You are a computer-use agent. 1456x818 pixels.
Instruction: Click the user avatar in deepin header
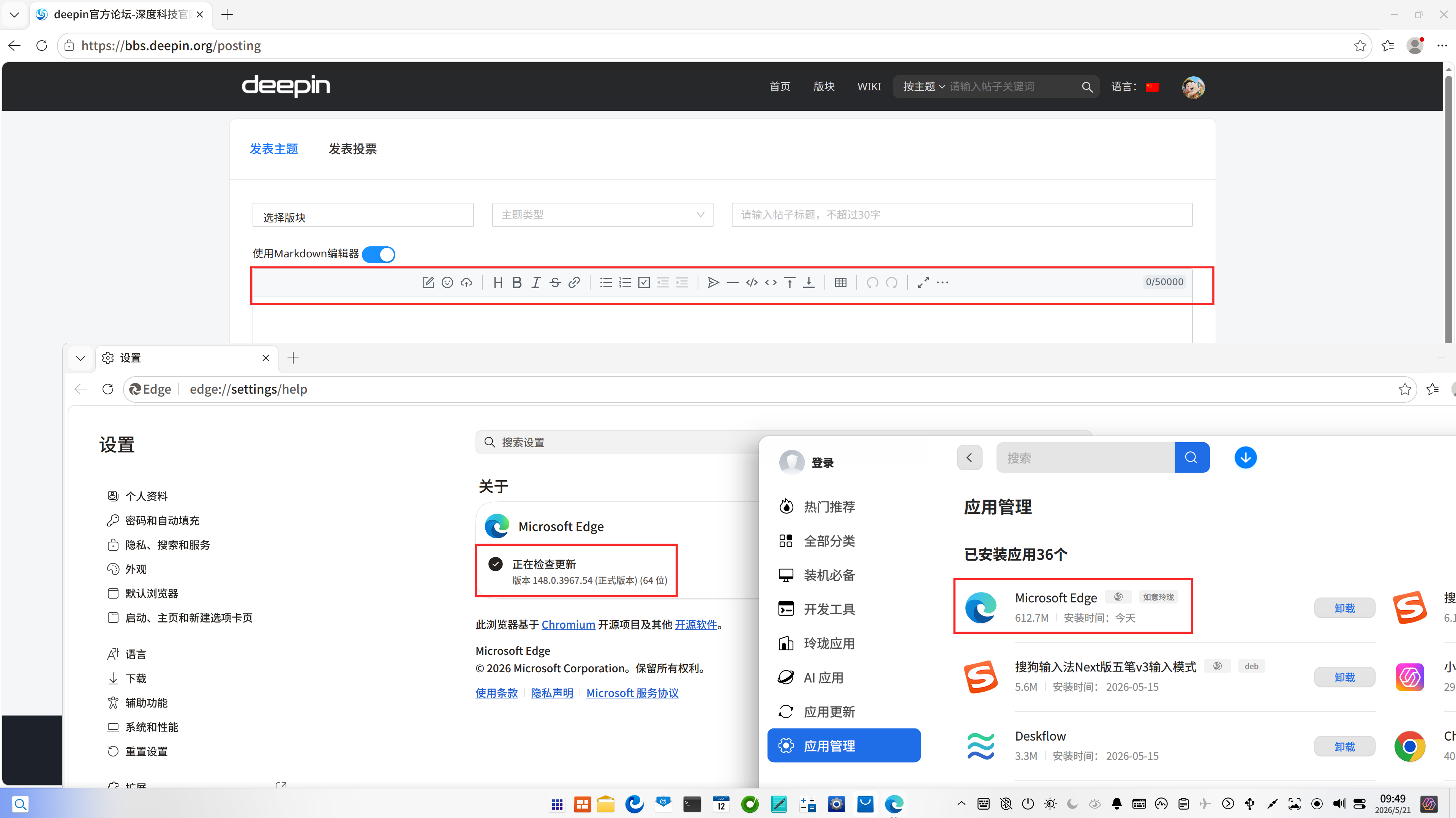point(1193,87)
